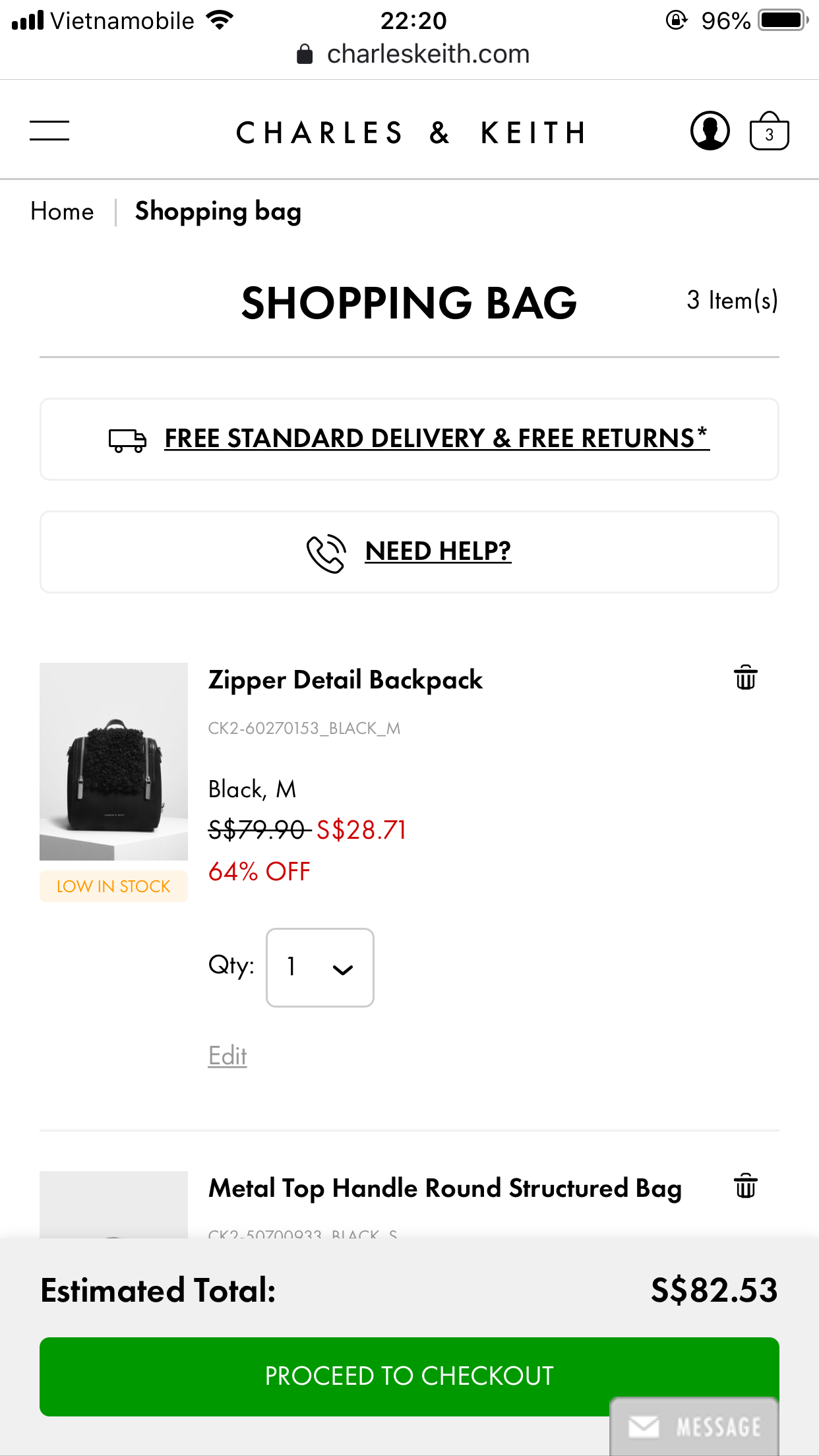The image size is (819, 1456).
Task: Tap the delivery truck icon
Action: [x=127, y=440]
